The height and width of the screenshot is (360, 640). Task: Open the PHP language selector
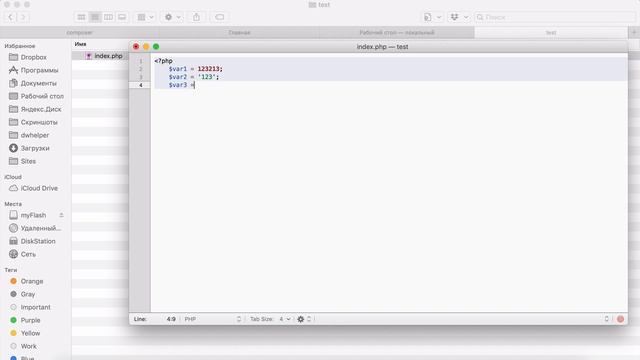click(x=212, y=319)
